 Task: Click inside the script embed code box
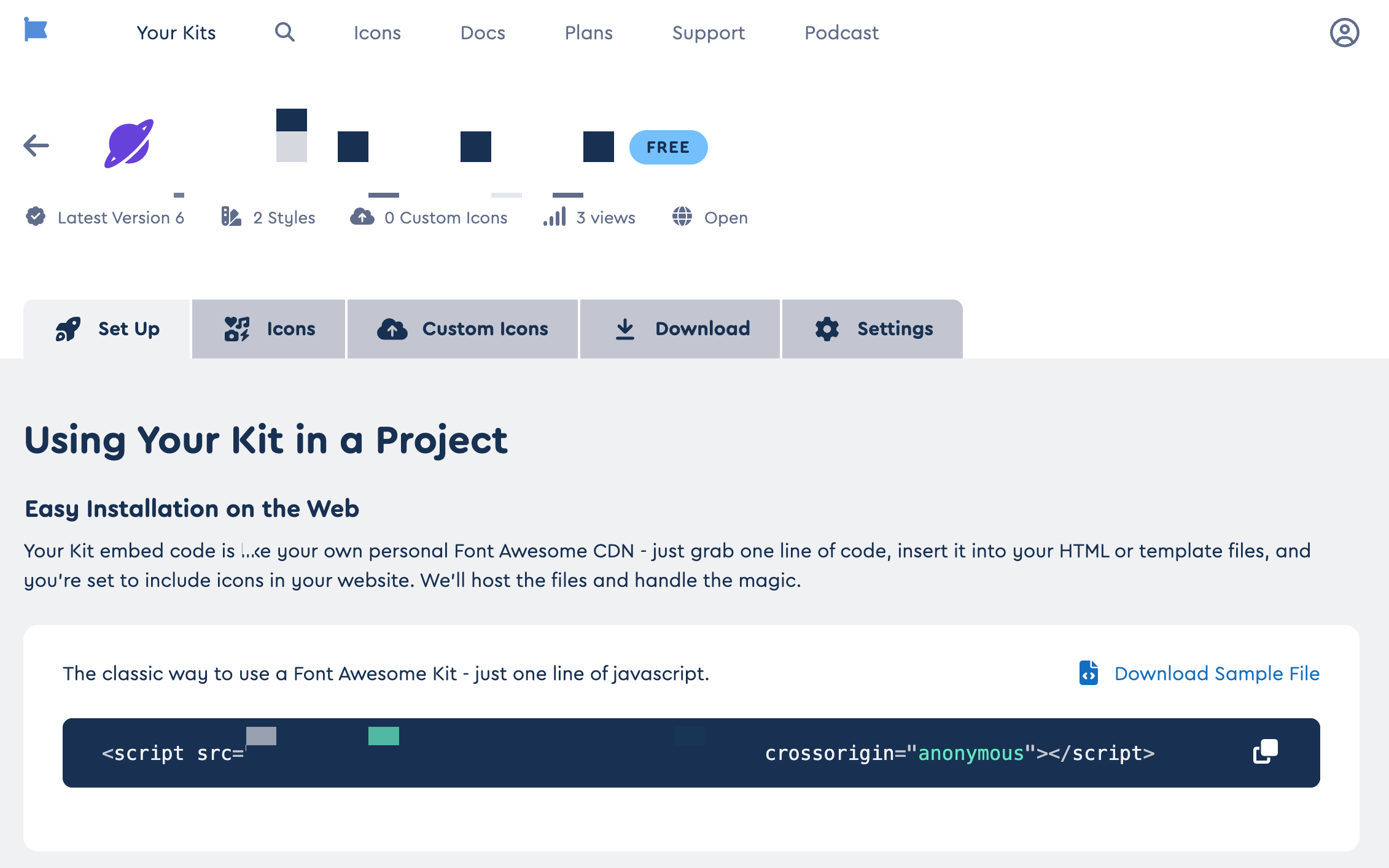point(691,753)
